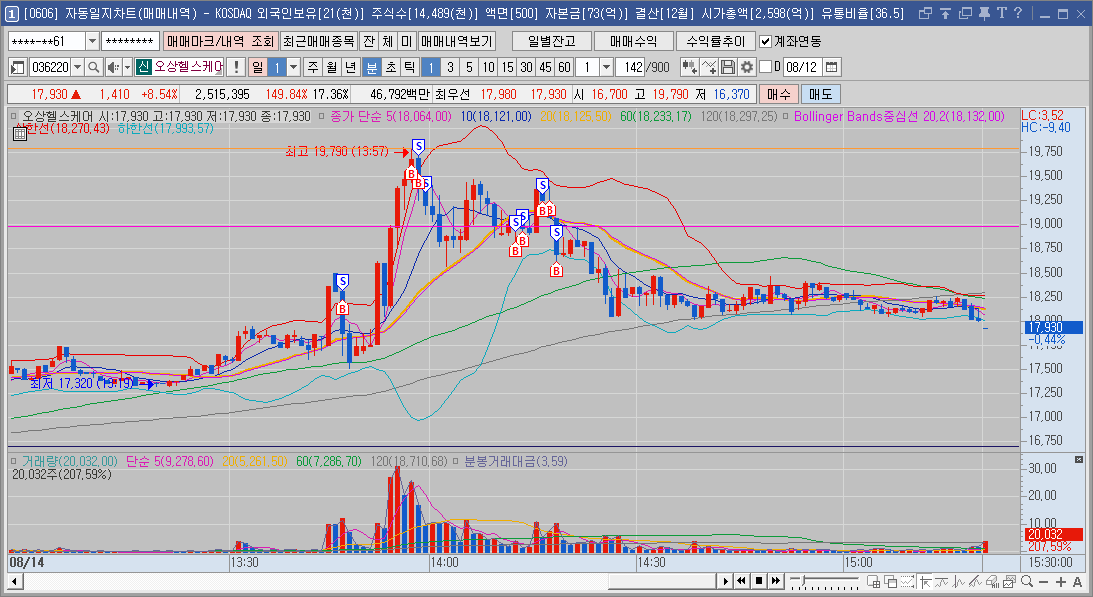Select the 틱 tick chart toggle
The width and height of the screenshot is (1093, 597).
[410, 67]
